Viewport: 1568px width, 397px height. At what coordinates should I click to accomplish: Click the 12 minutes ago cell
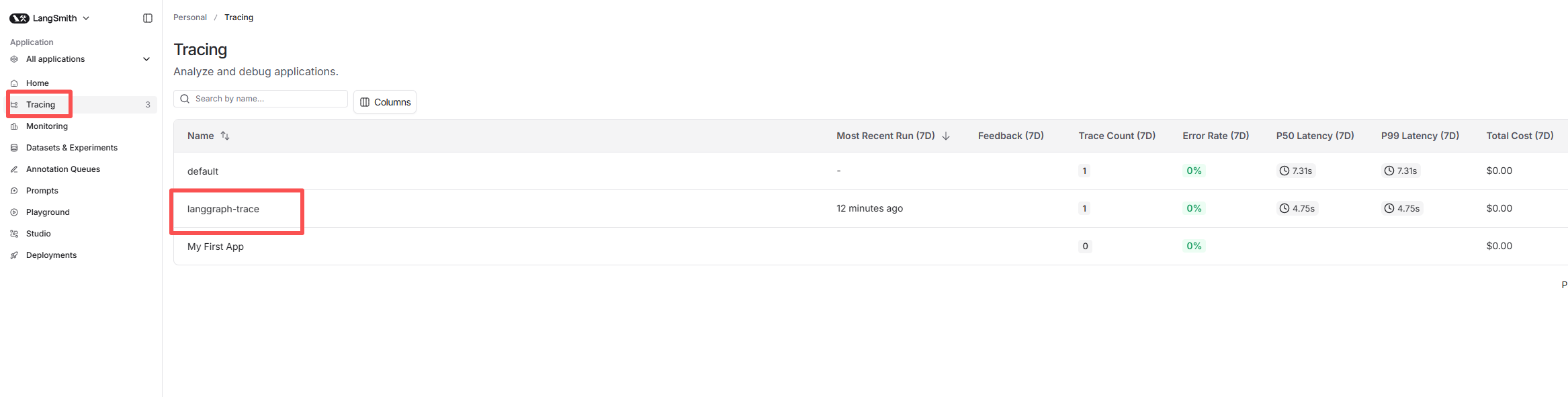pos(869,208)
